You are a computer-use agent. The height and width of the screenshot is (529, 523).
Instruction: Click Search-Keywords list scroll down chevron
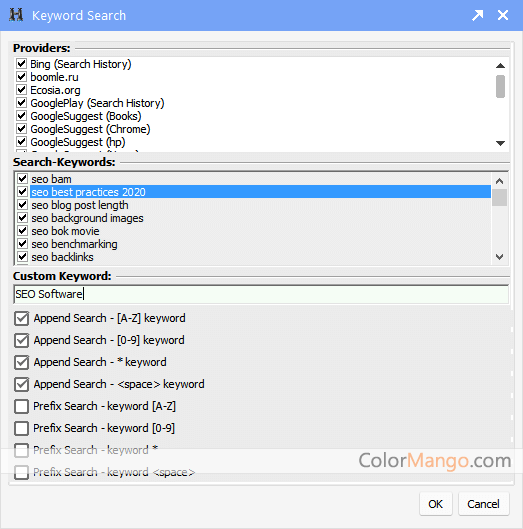[500, 257]
